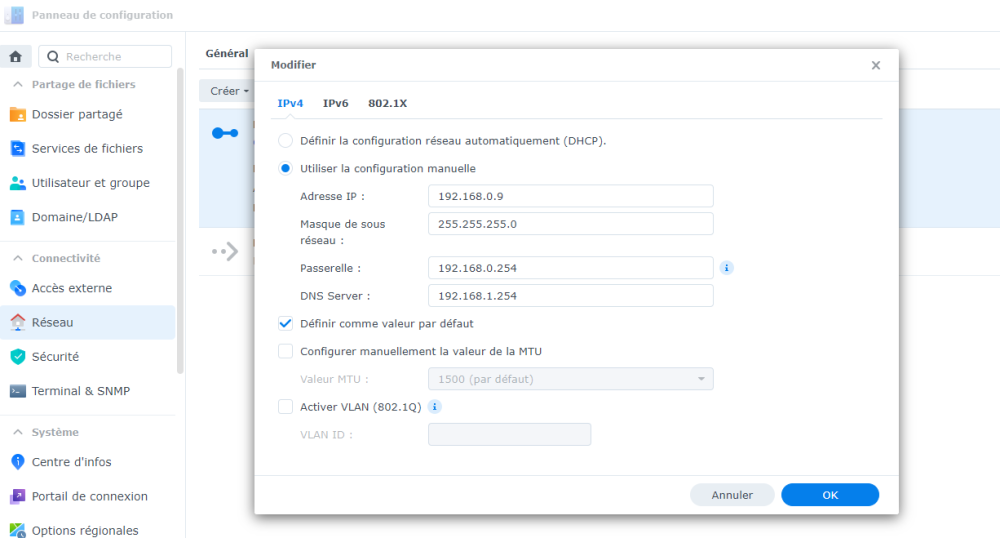Viewport: 1000px width, 538px height.
Task: Switch to the IPv6 tab
Action: [335, 103]
